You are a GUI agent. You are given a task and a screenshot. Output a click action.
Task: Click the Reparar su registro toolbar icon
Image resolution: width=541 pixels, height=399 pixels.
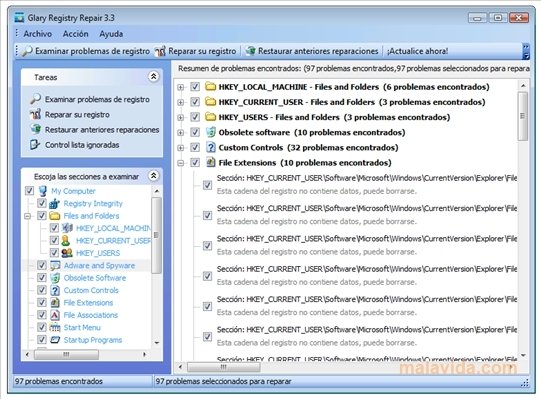pos(160,51)
